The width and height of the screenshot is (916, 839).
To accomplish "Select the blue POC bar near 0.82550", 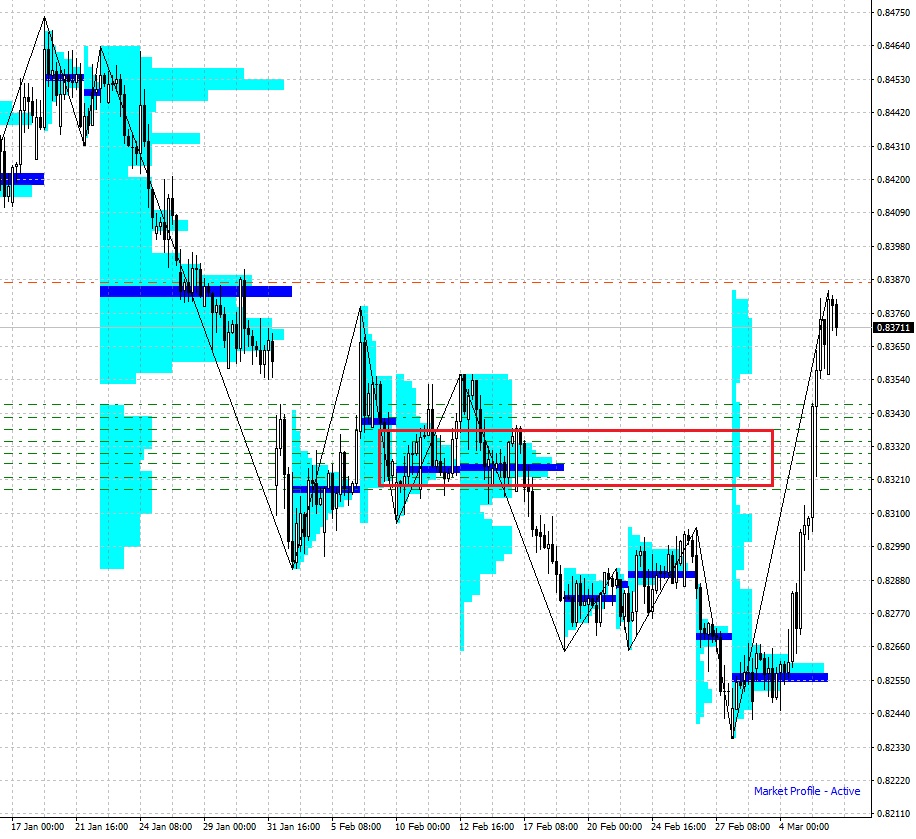I will [x=780, y=677].
